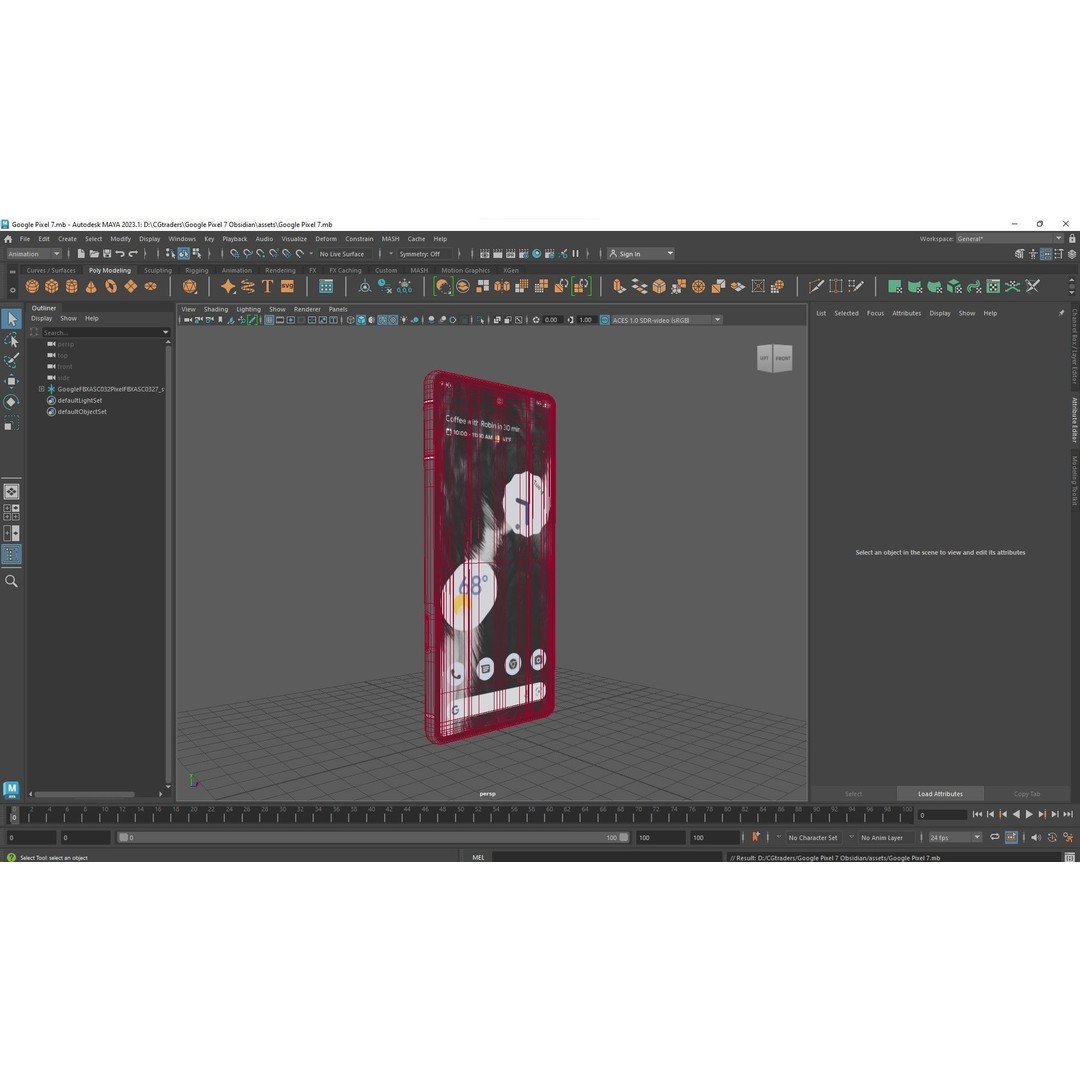Toggle viewport use-all-lights bulb icon
This screenshot has height=1080, width=1080.
(404, 320)
